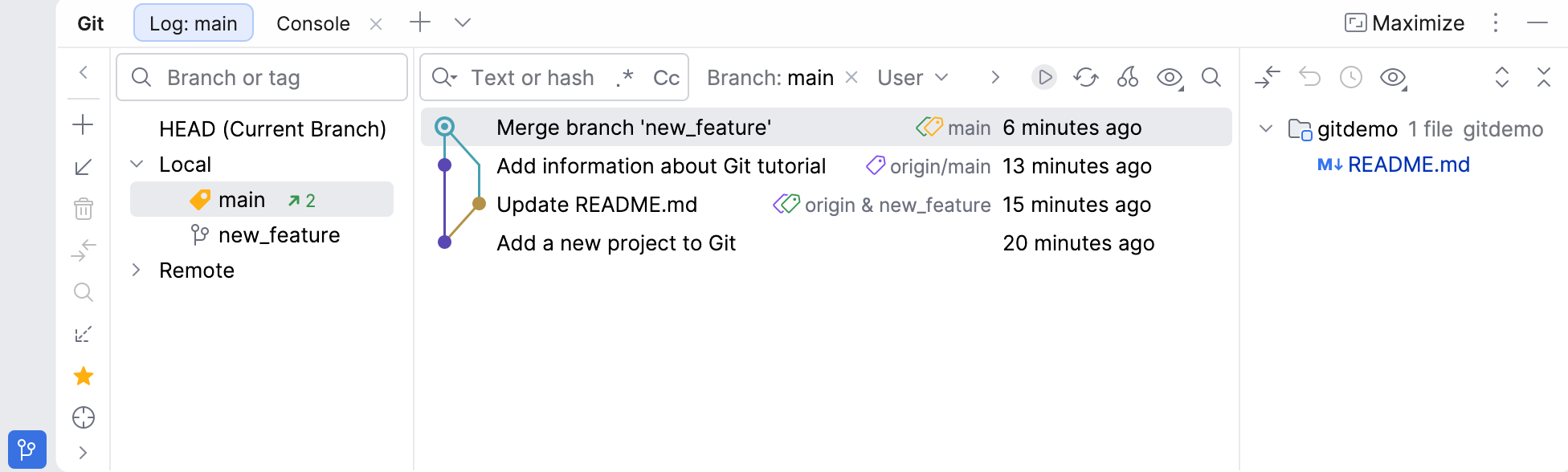Open the star icon to show favorite branches

84,376
